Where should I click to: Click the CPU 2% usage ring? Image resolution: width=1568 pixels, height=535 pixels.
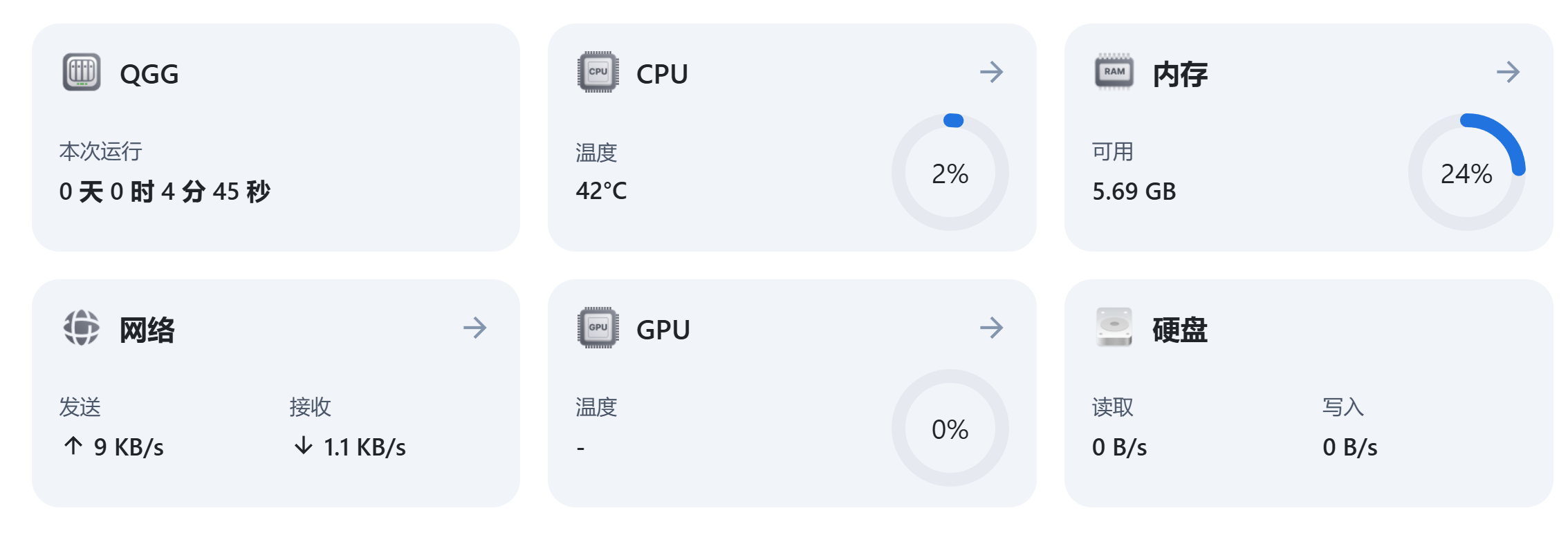coord(950,172)
